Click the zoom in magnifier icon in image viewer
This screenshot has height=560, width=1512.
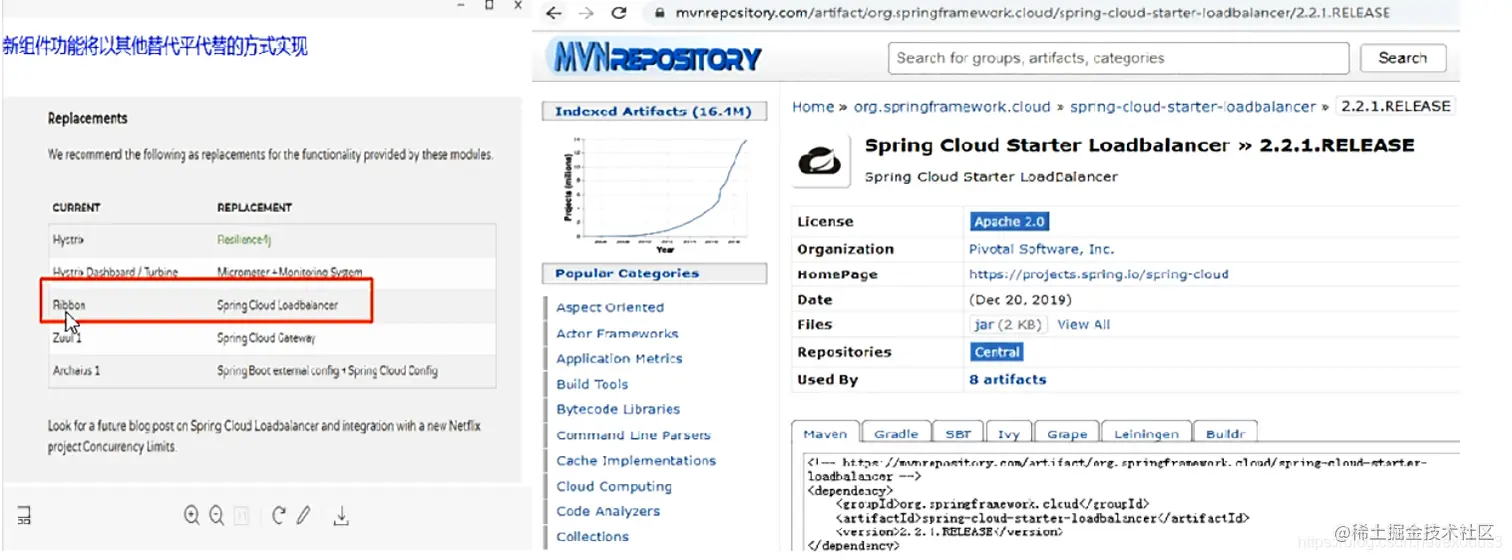coord(191,516)
